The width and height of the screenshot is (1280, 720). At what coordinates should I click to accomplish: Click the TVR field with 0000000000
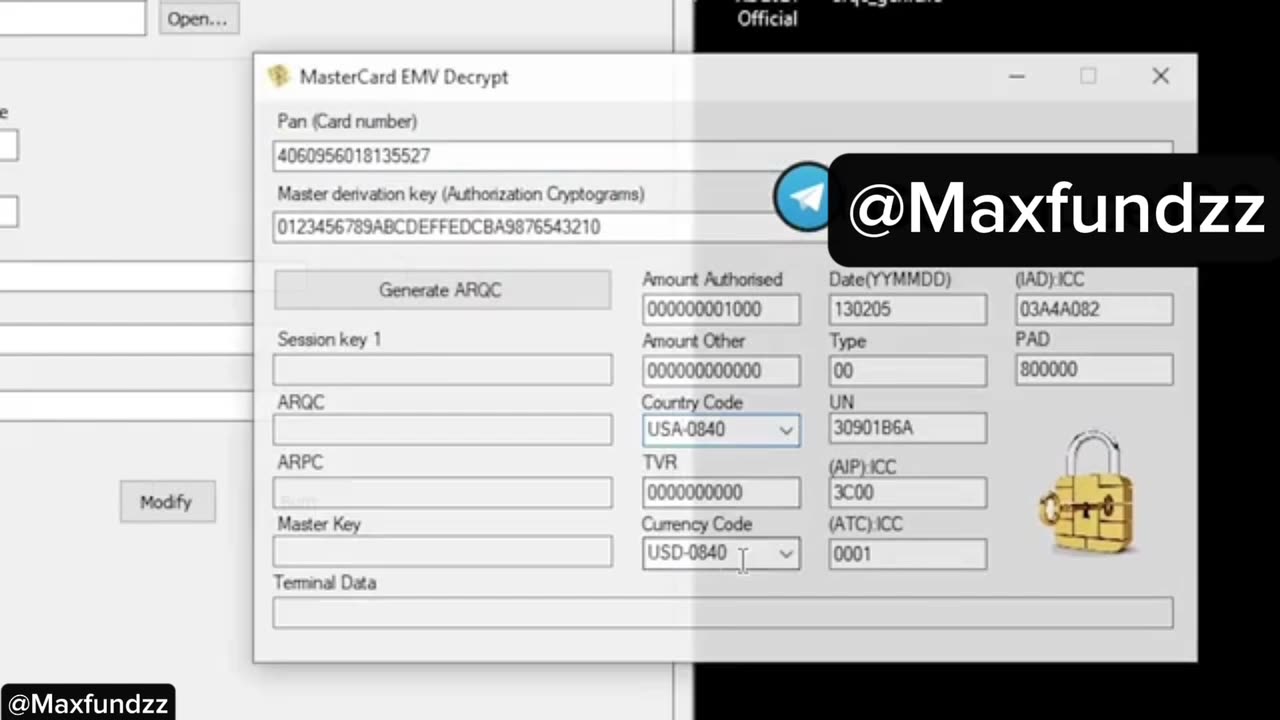[x=721, y=493]
